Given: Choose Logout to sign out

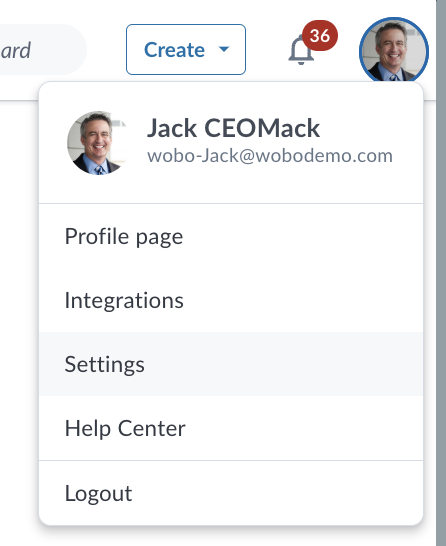Looking at the screenshot, I should click(231, 493).
